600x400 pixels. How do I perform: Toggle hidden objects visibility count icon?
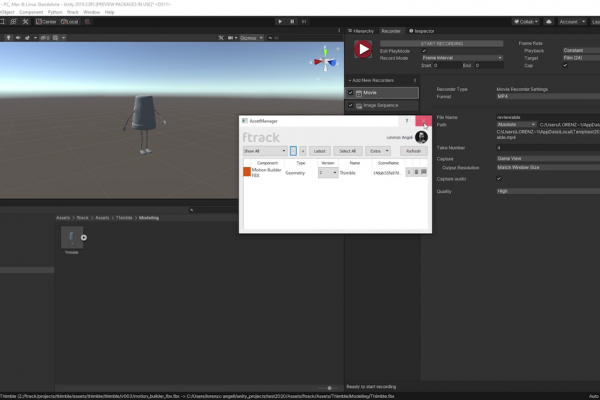45,38
